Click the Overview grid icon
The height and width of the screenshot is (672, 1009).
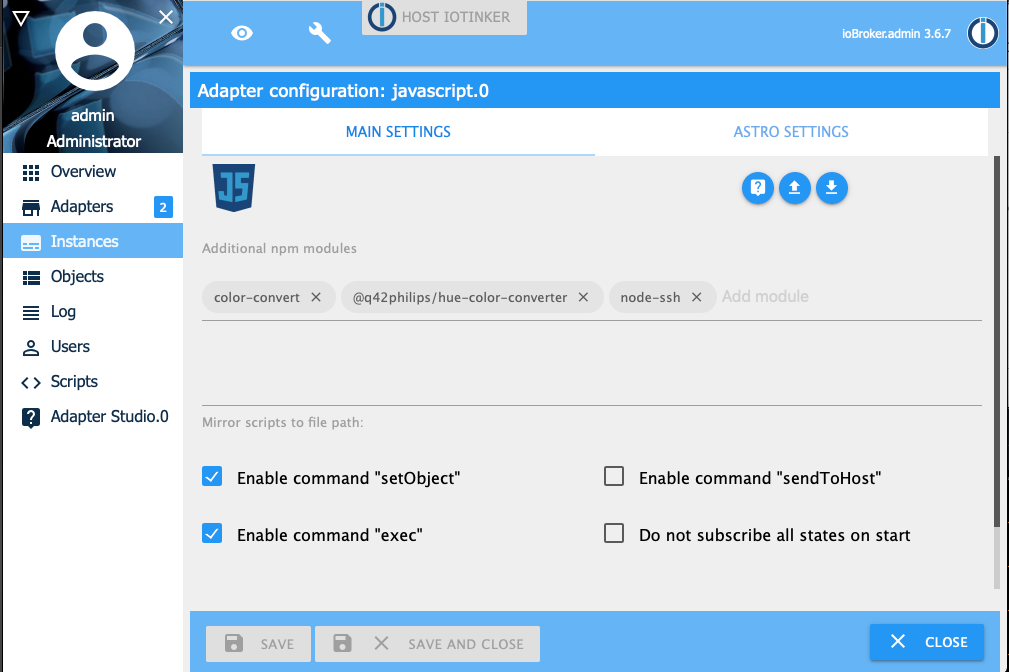[x=30, y=173]
